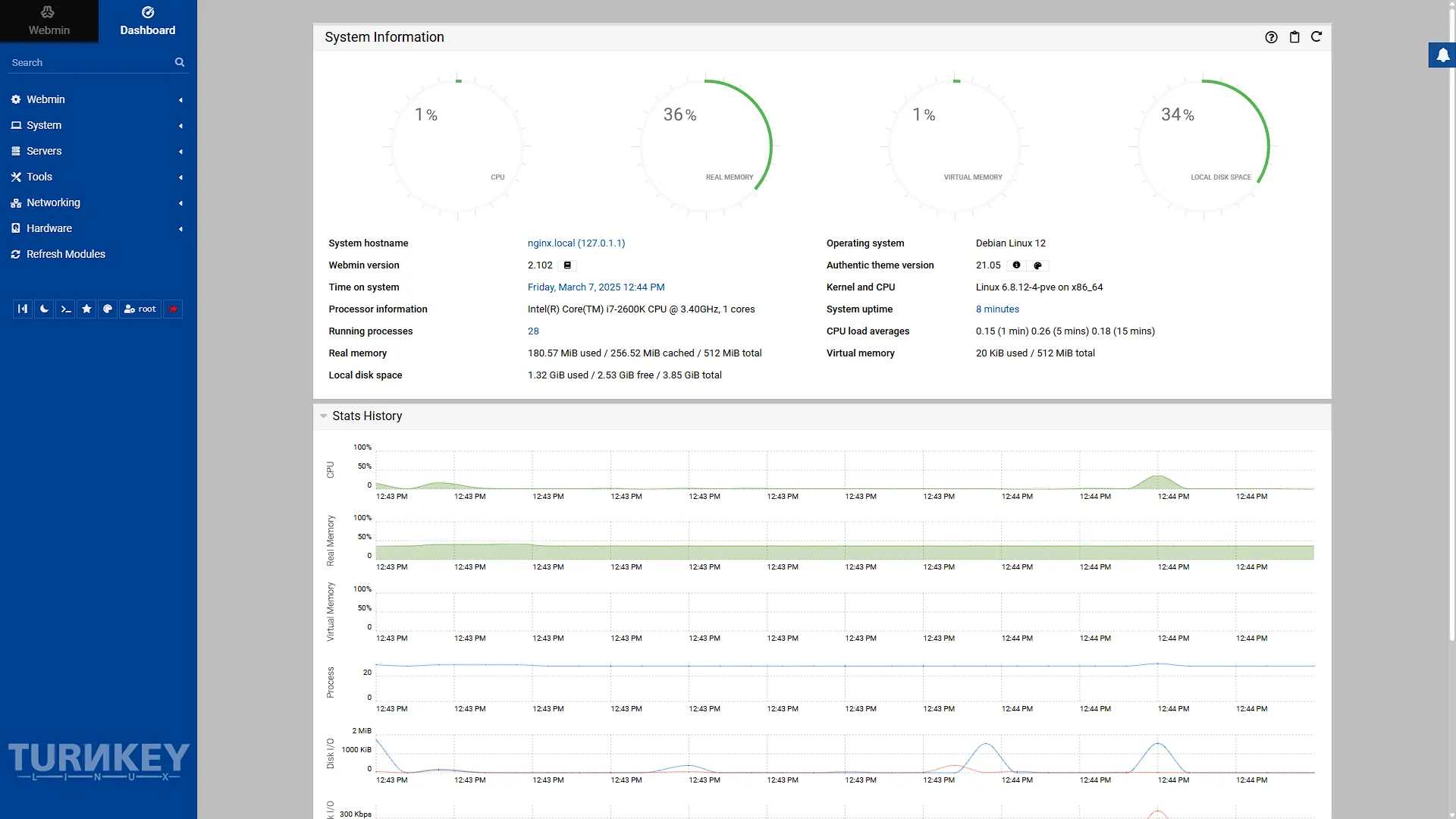Click the system time link
The height and width of the screenshot is (819, 1456).
(596, 287)
